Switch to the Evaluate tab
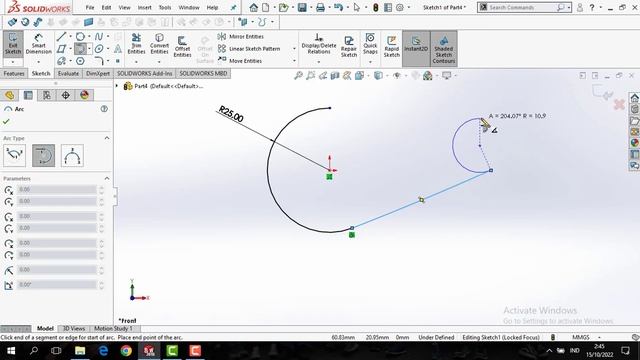The image size is (640, 360). [x=68, y=73]
